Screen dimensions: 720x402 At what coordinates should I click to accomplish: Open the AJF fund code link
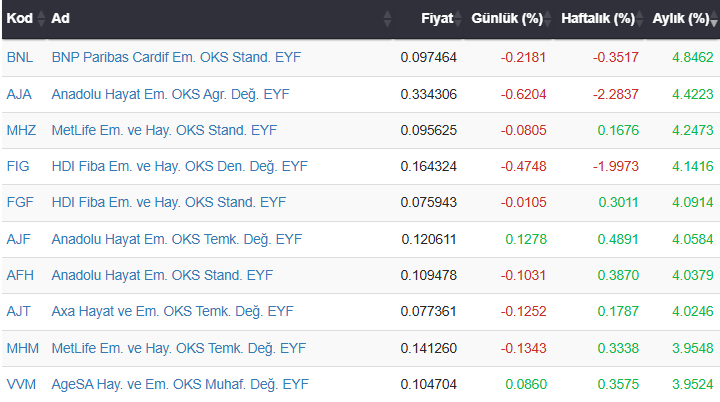(18, 239)
